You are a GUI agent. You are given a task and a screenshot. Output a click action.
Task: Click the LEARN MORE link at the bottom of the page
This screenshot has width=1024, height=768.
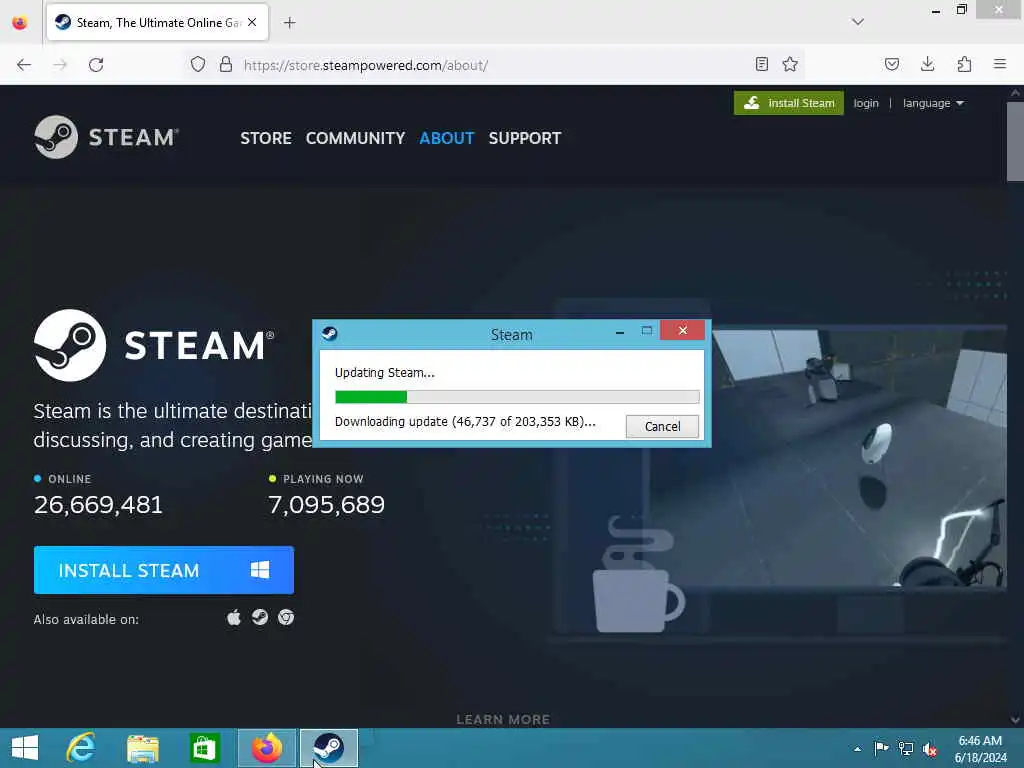503,720
